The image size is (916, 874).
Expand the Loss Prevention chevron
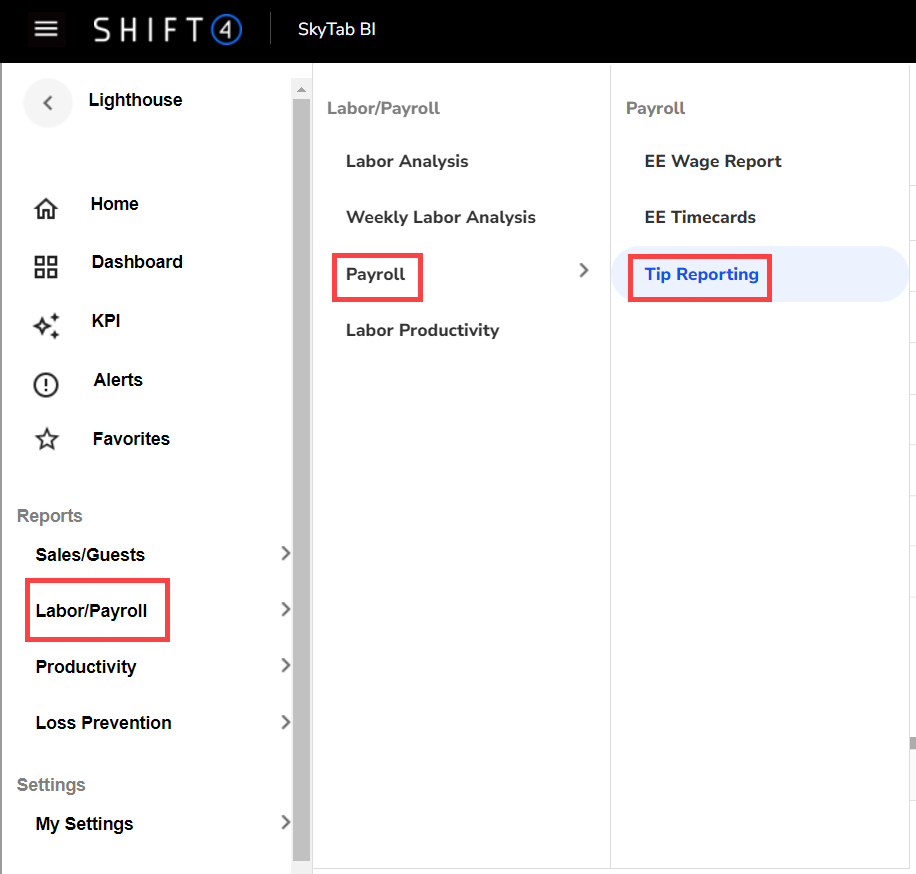tap(286, 722)
